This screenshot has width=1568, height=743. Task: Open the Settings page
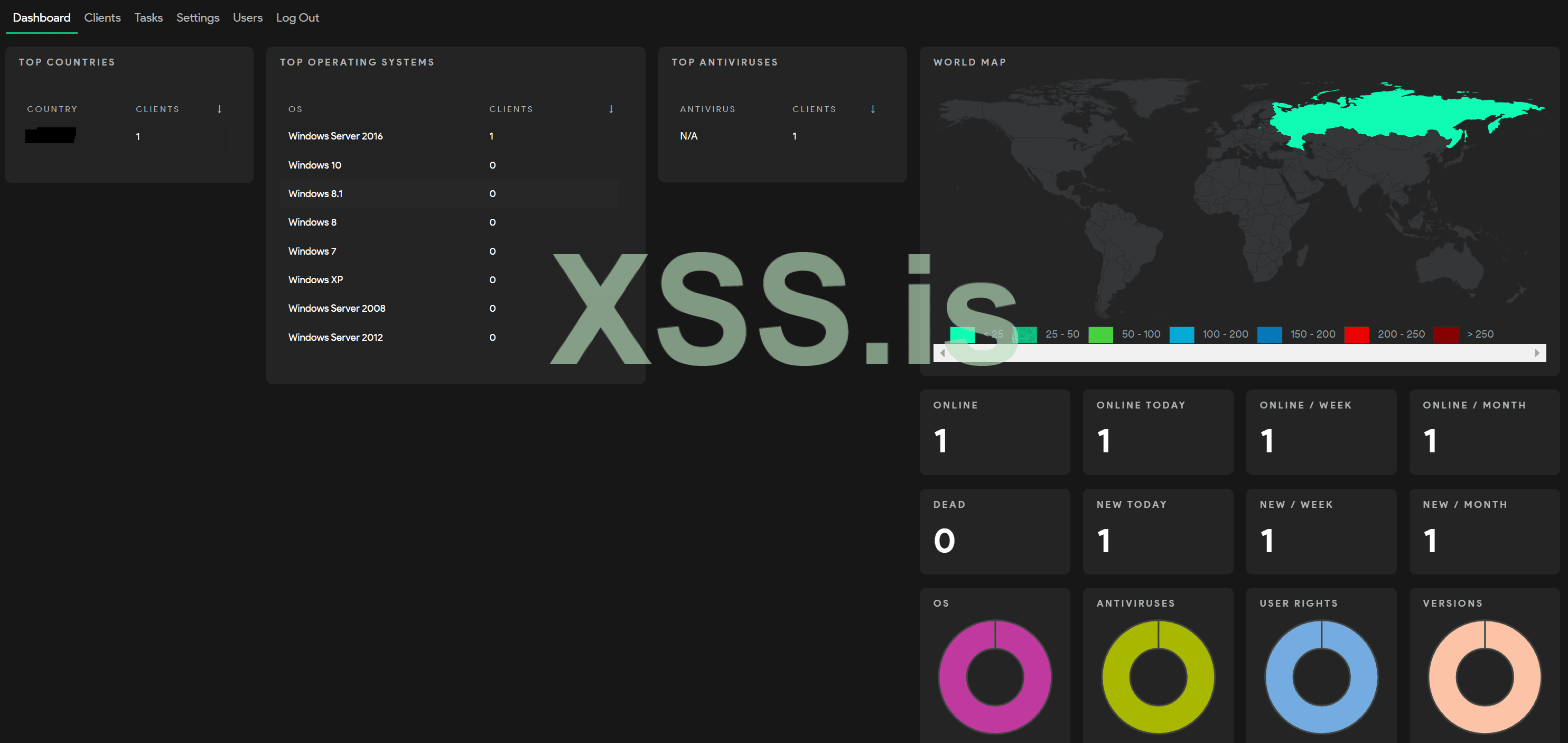click(x=198, y=17)
